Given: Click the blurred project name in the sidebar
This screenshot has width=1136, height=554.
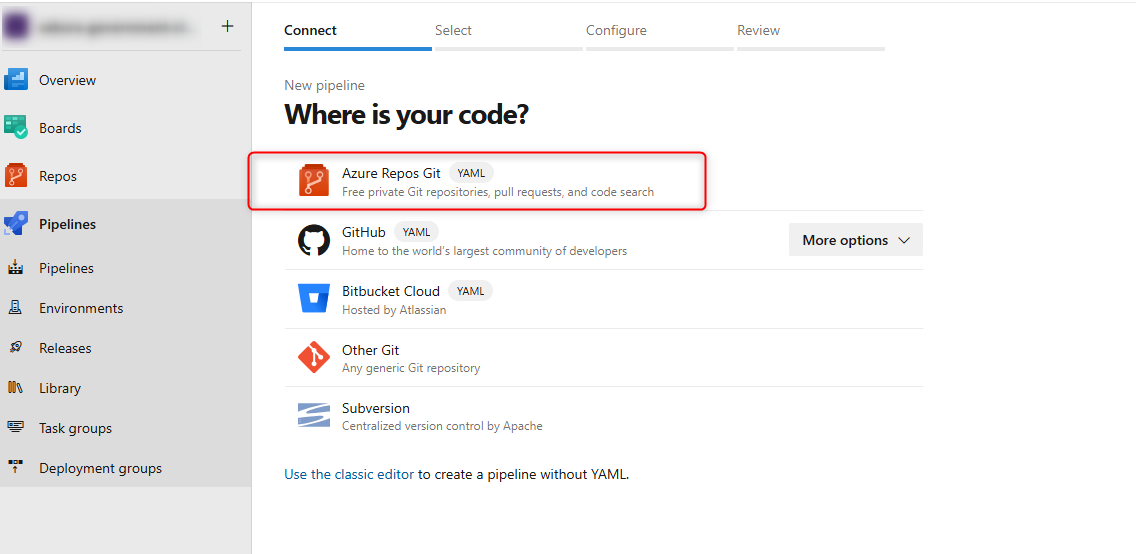Looking at the screenshot, I should (x=119, y=27).
